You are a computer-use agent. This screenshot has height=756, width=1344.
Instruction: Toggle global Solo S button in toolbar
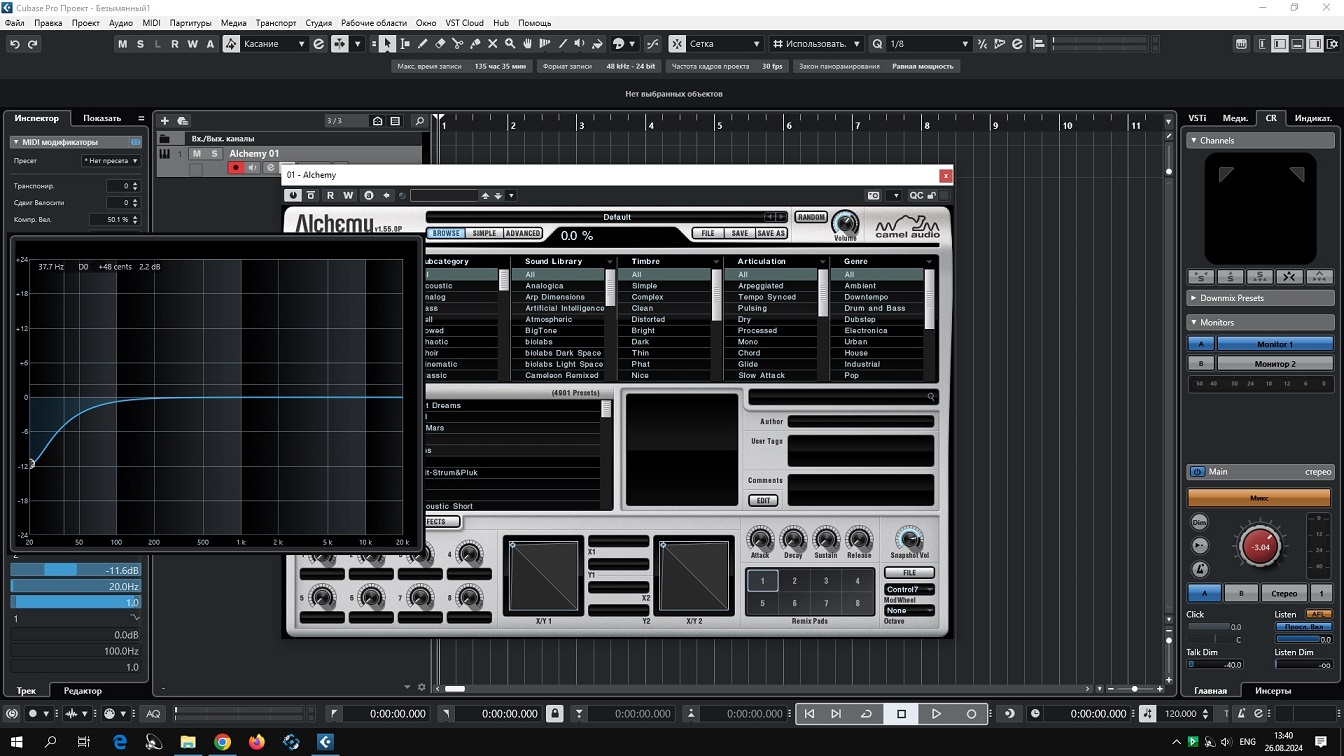coord(140,44)
